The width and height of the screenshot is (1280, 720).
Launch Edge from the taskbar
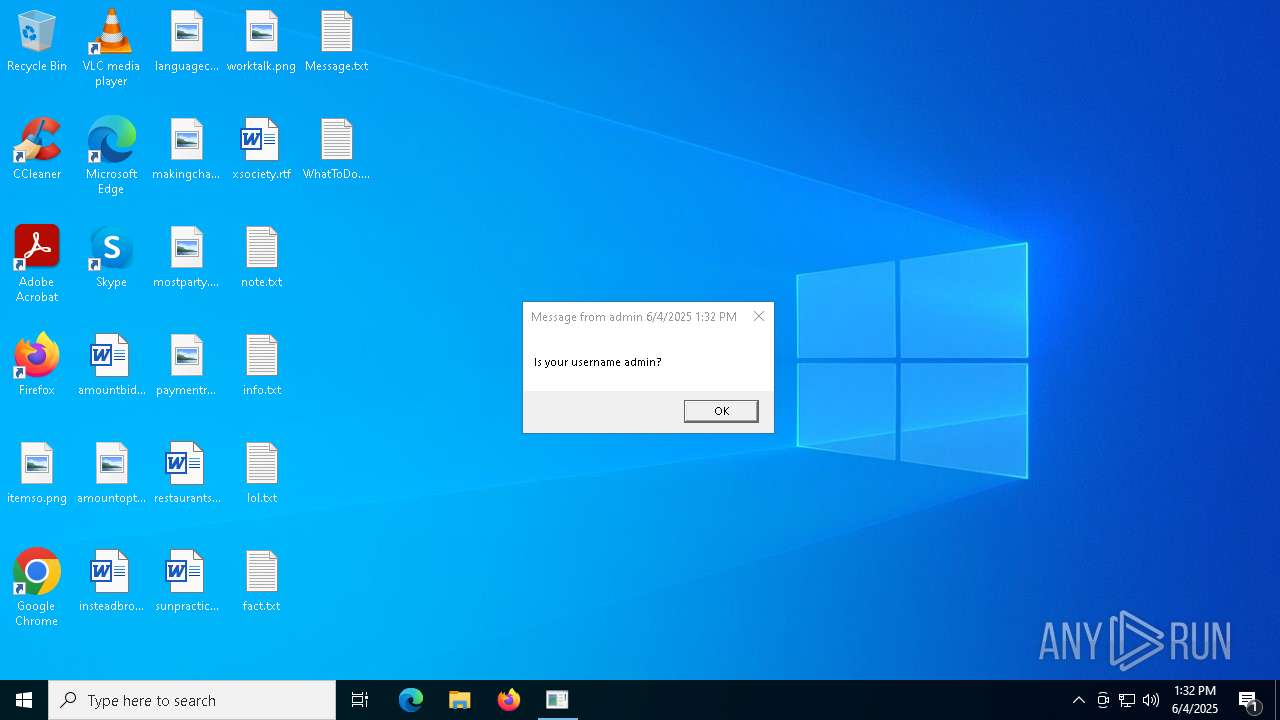pos(411,700)
